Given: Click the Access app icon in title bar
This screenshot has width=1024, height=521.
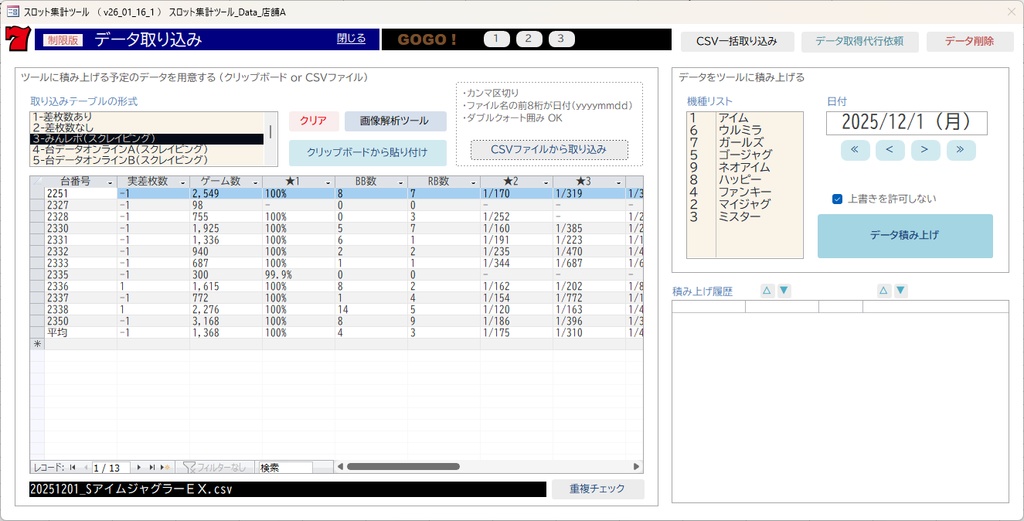Looking at the screenshot, I should point(12,12).
